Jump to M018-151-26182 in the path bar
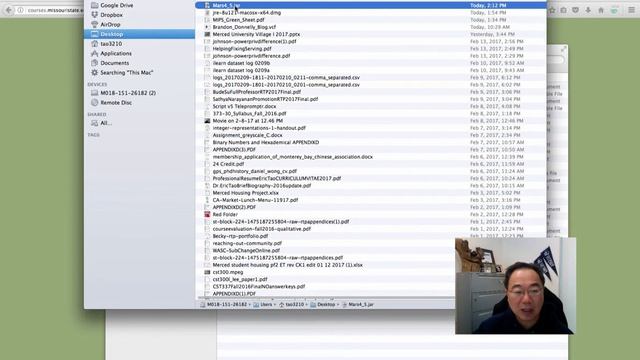The image size is (640, 360). [224, 304]
